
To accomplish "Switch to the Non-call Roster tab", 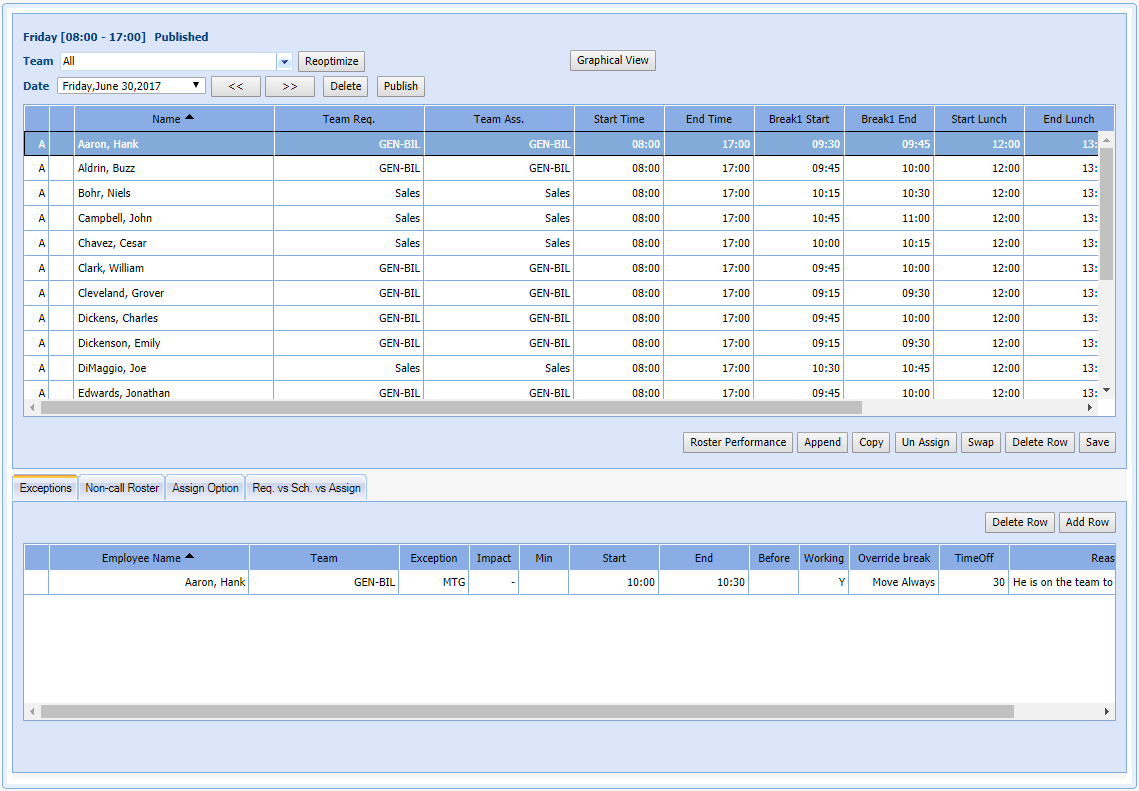I will [x=122, y=488].
